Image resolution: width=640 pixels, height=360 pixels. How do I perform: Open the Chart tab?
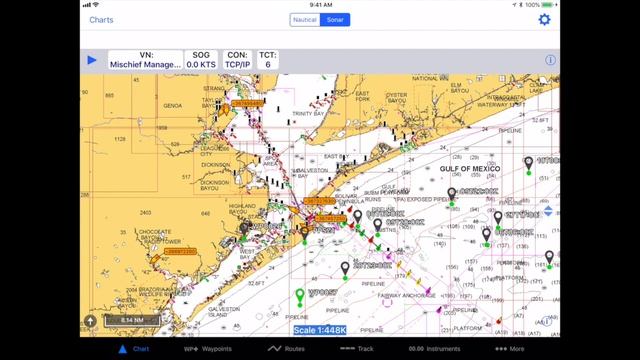(134, 349)
